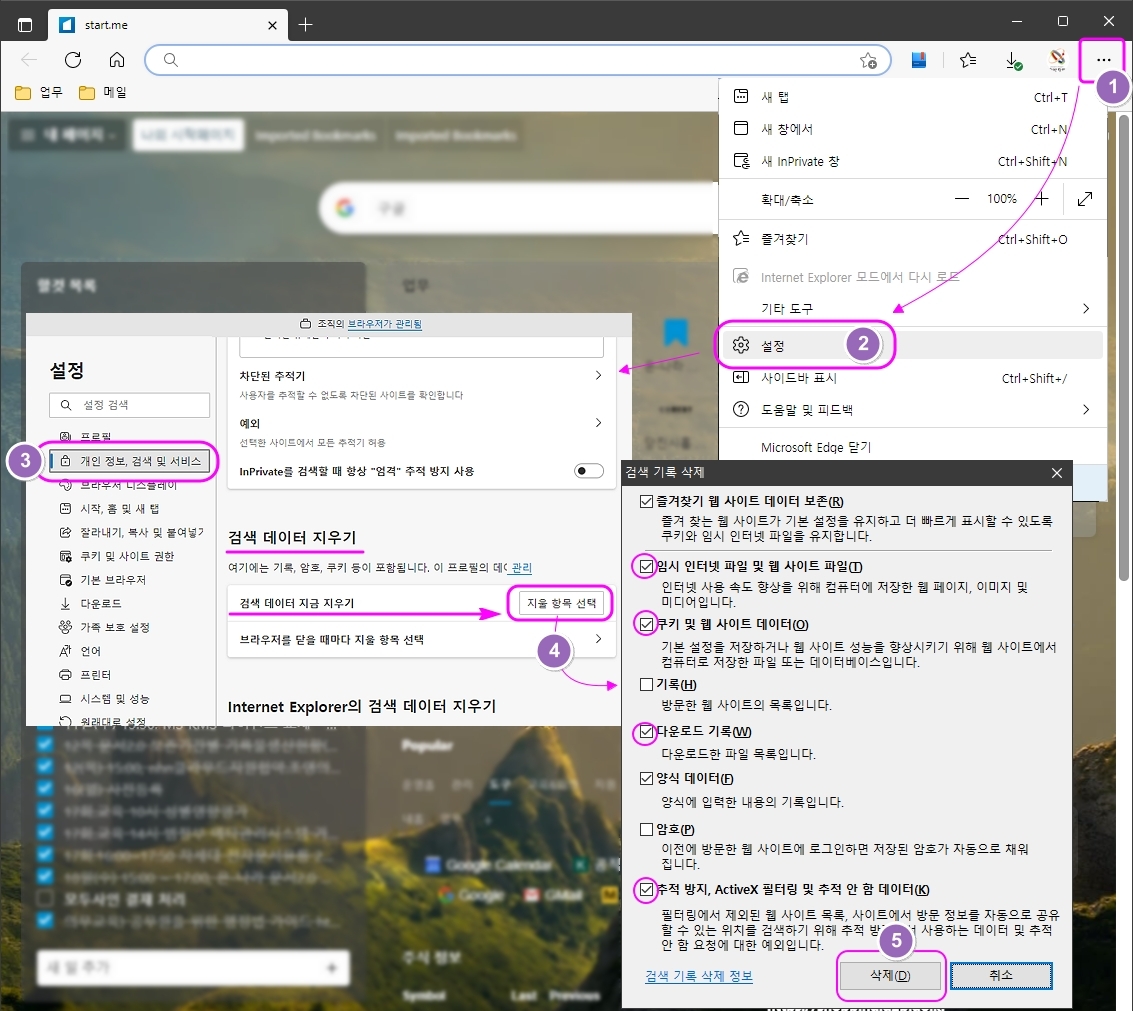Expand the 도움말 및 피드백 submenu
Viewport: 1133px width, 1011px height.
coord(913,410)
